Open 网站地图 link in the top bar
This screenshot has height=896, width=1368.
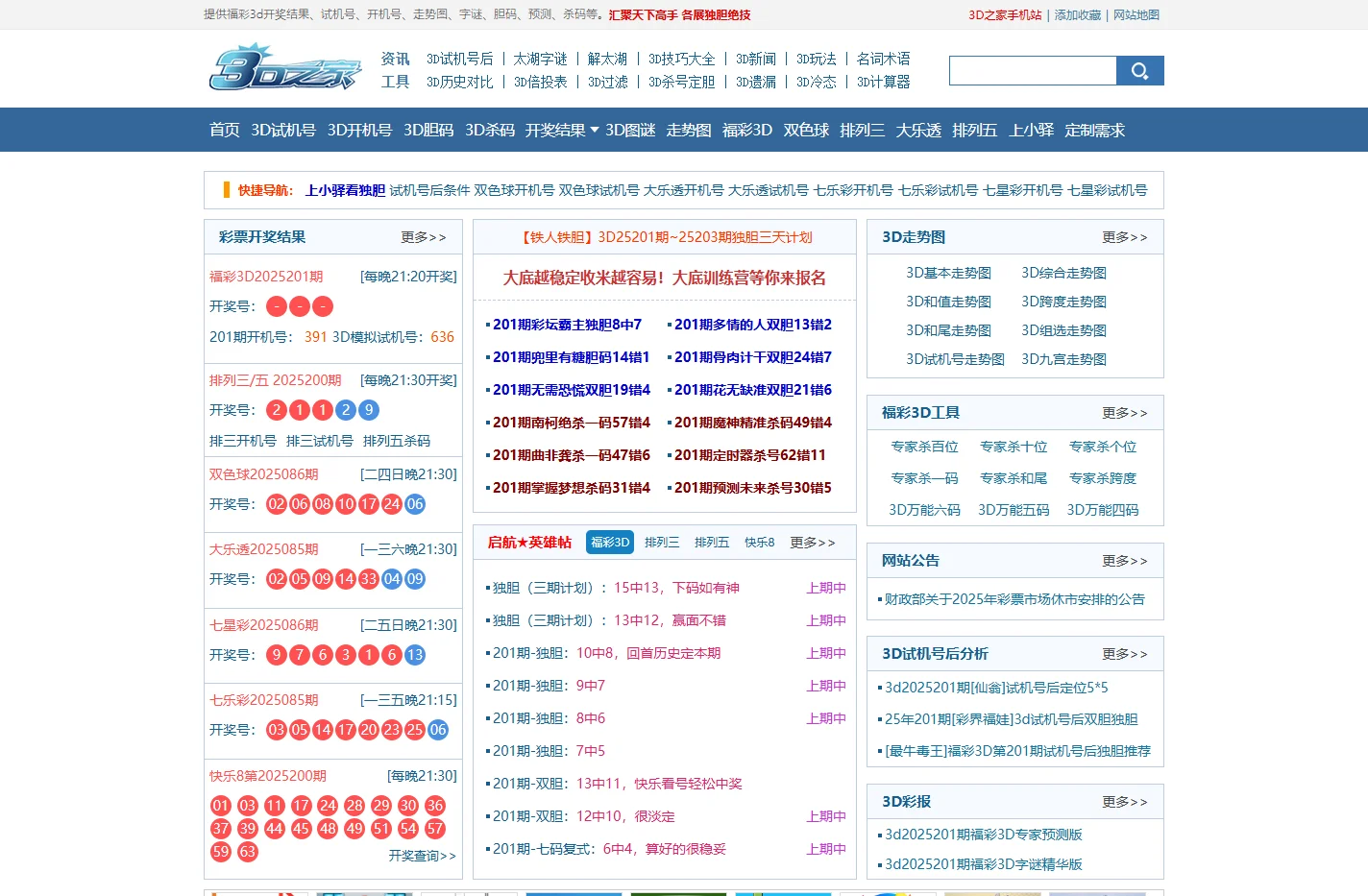pos(1136,15)
